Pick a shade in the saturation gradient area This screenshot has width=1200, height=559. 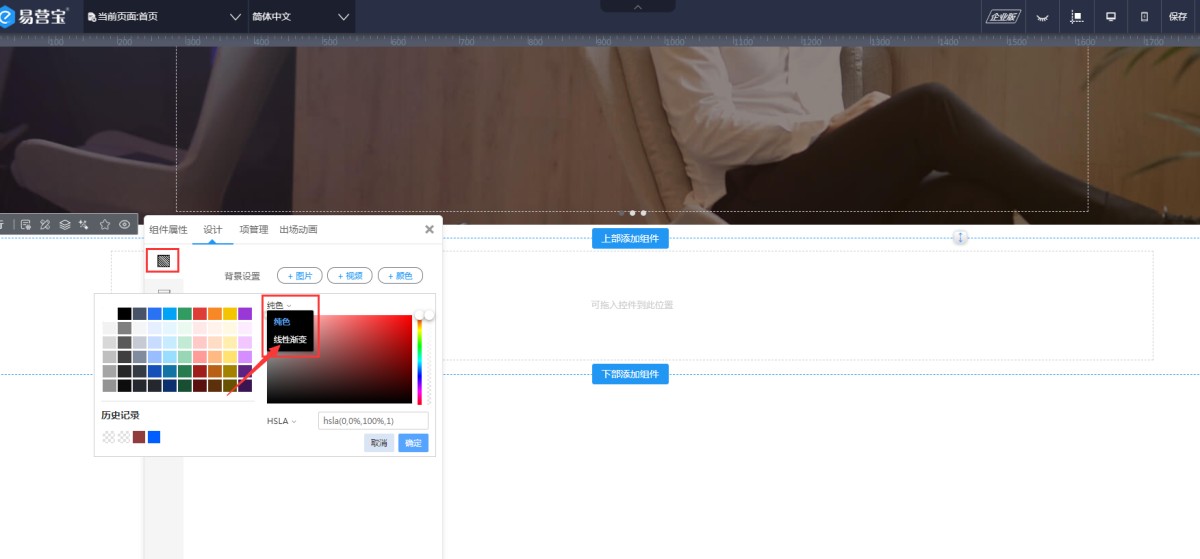click(339, 359)
